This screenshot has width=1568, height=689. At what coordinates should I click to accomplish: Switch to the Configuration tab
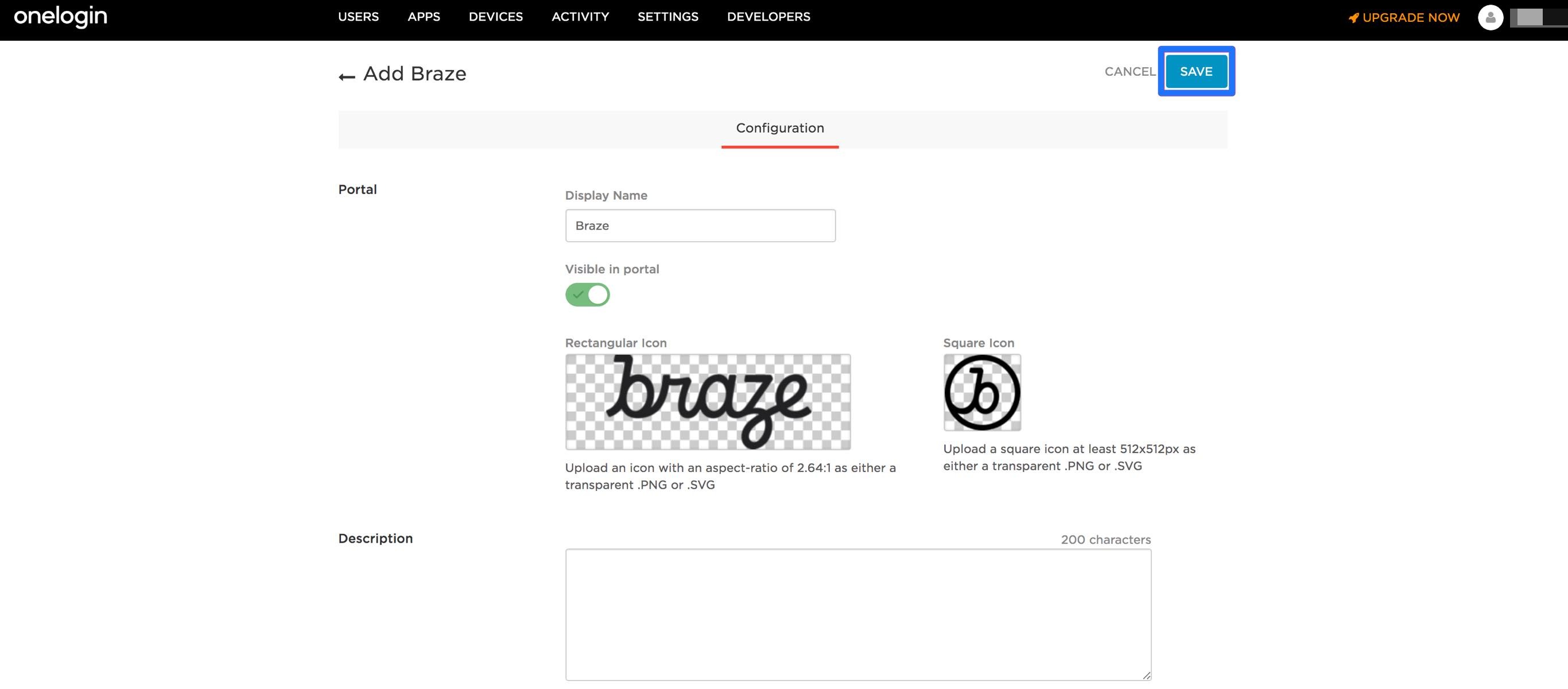780,128
